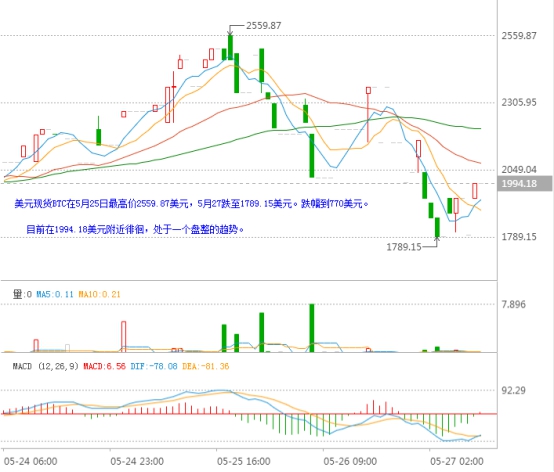This screenshot has width=554, height=472.
Task: Click the MACD (12,26,9) parameters label
Action: (x=46, y=366)
